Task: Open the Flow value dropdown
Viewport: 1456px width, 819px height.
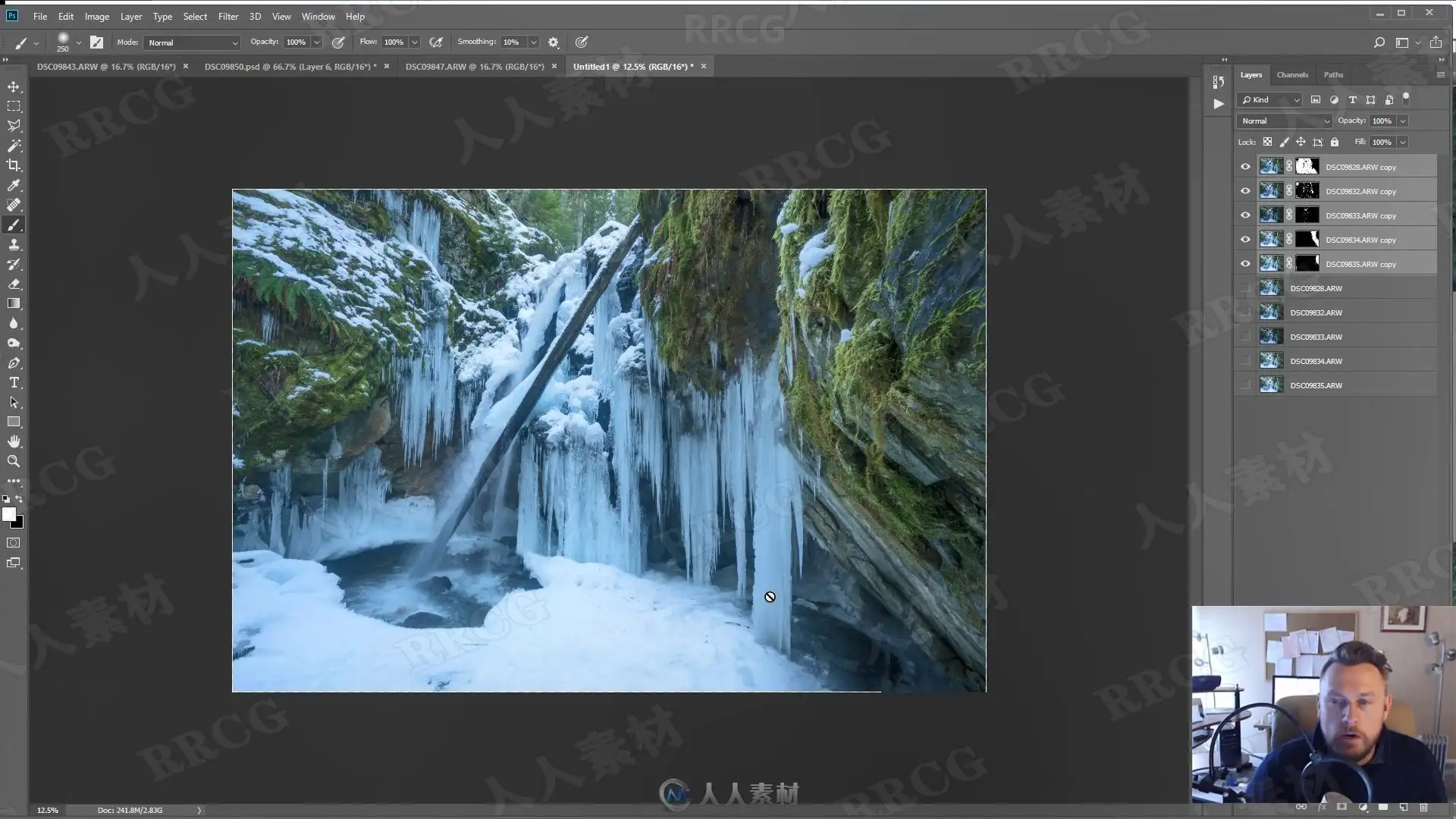Action: tap(415, 42)
